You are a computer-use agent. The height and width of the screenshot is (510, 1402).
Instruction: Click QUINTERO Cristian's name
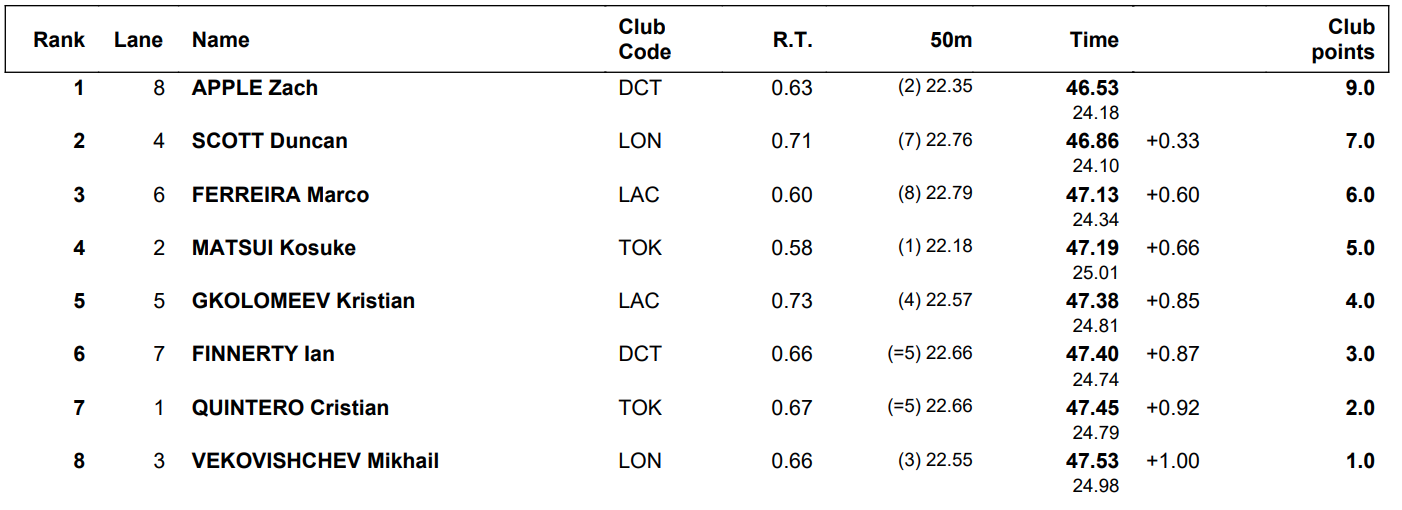point(290,408)
